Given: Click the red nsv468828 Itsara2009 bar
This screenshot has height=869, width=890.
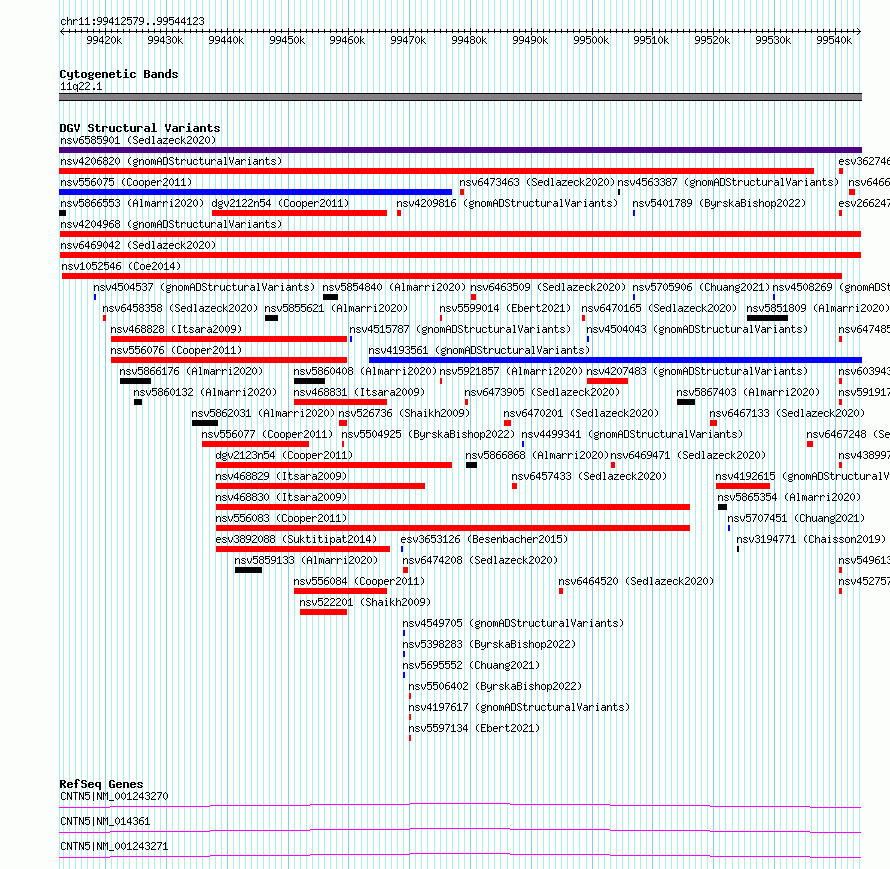Looking at the screenshot, I should pyautogui.click(x=229, y=339).
